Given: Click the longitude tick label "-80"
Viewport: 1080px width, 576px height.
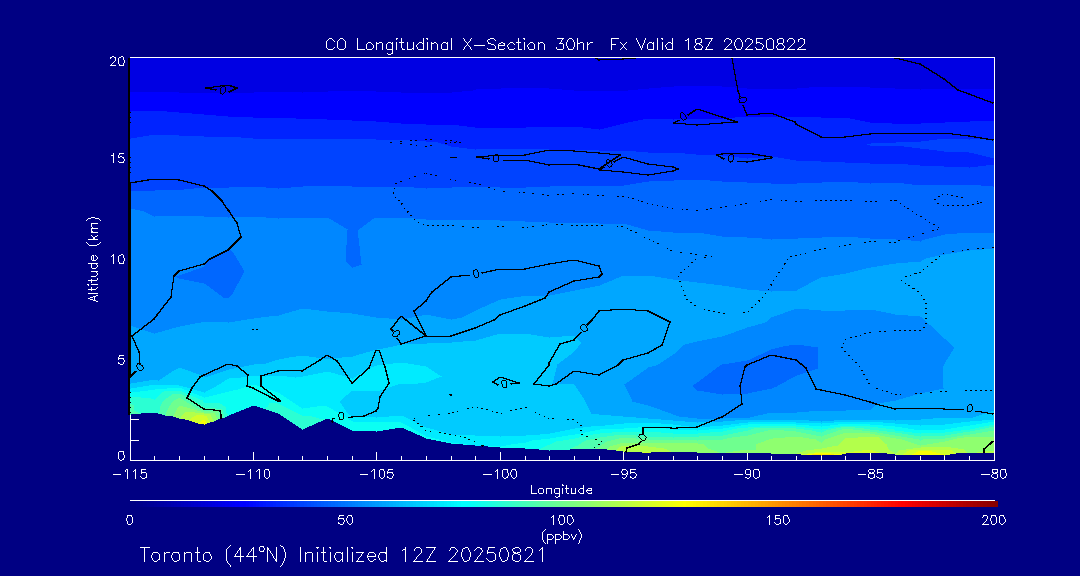Looking at the screenshot, I should click(x=993, y=475).
